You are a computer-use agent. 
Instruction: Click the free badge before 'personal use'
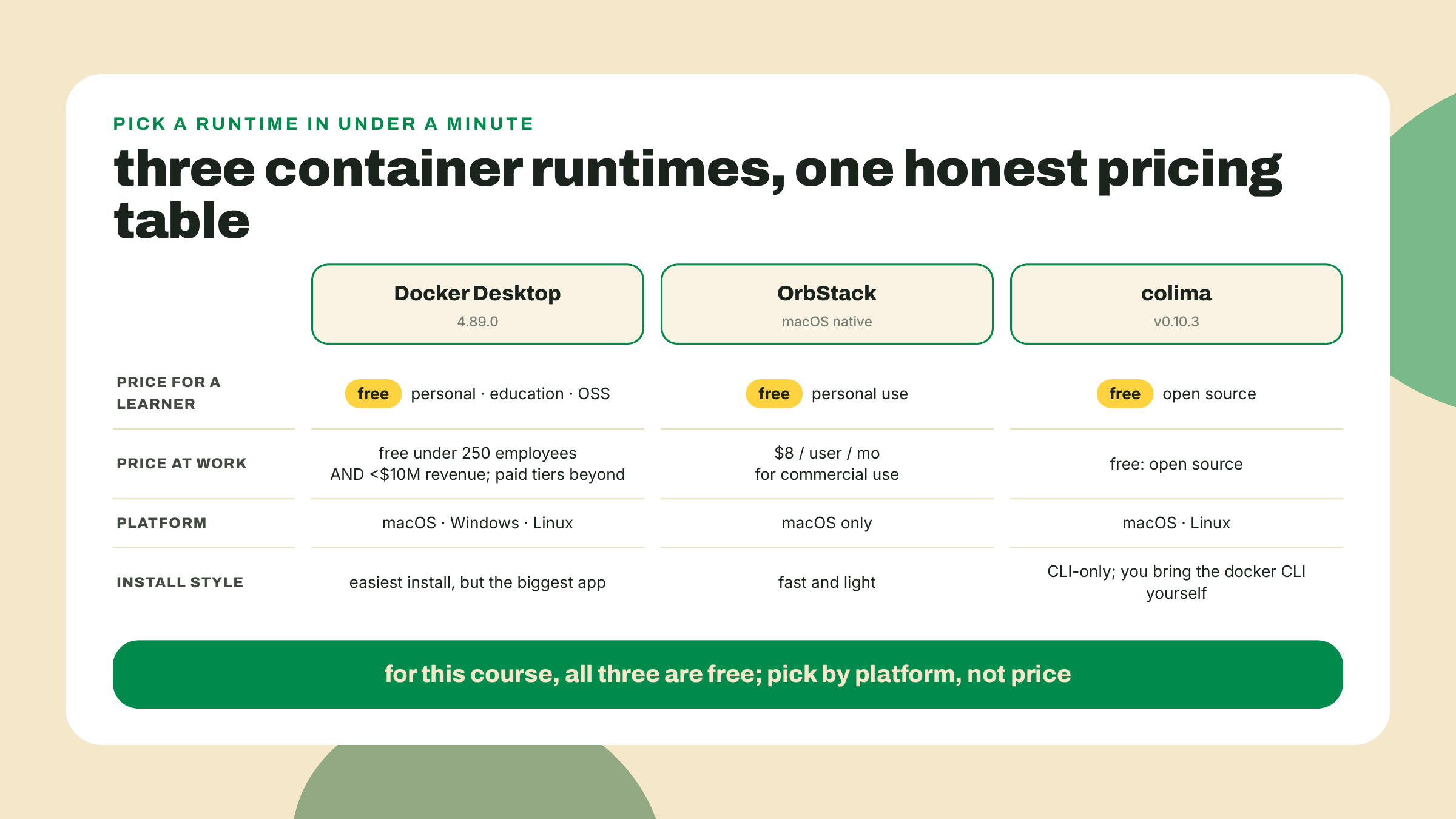[774, 394]
